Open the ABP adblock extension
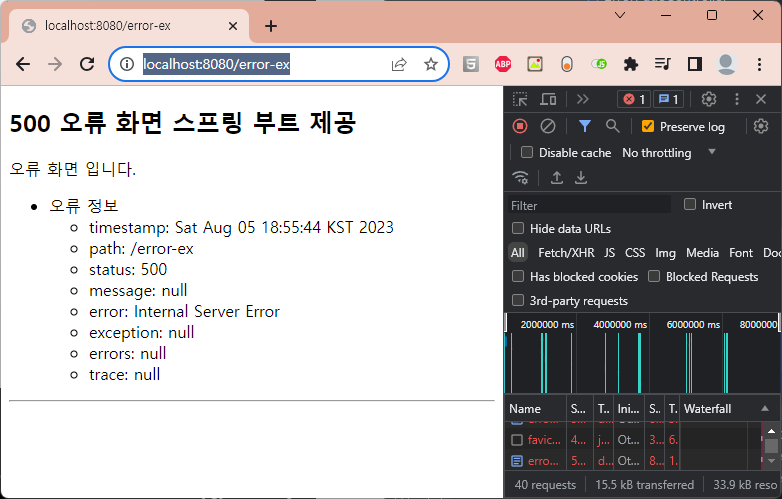 click(503, 64)
